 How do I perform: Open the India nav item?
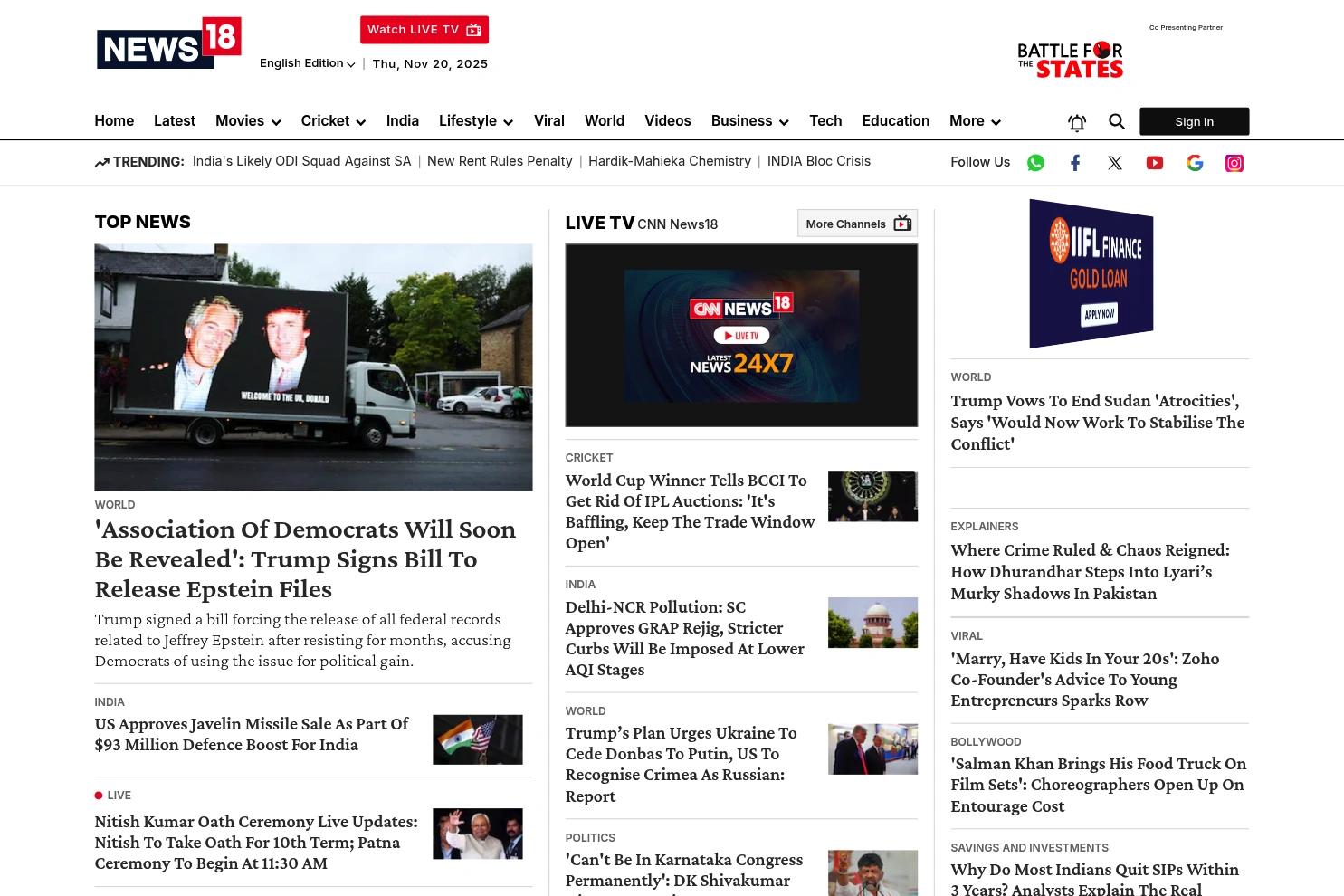click(403, 121)
